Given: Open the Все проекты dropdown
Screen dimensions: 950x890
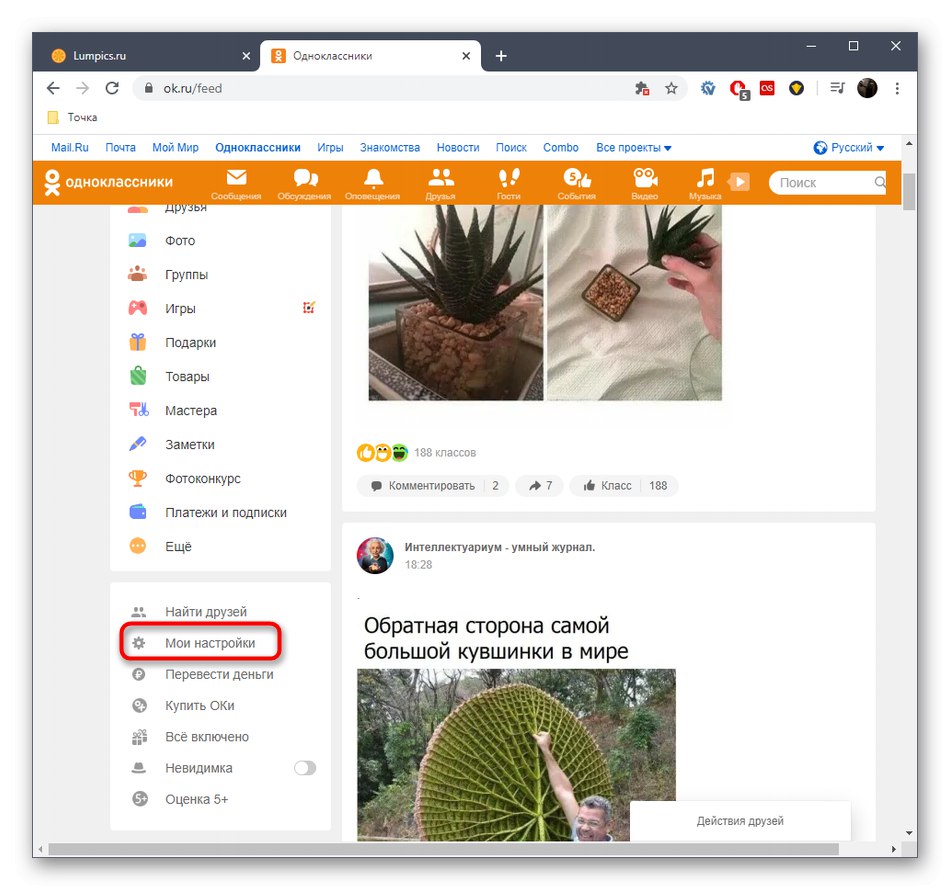Looking at the screenshot, I should pyautogui.click(x=634, y=147).
